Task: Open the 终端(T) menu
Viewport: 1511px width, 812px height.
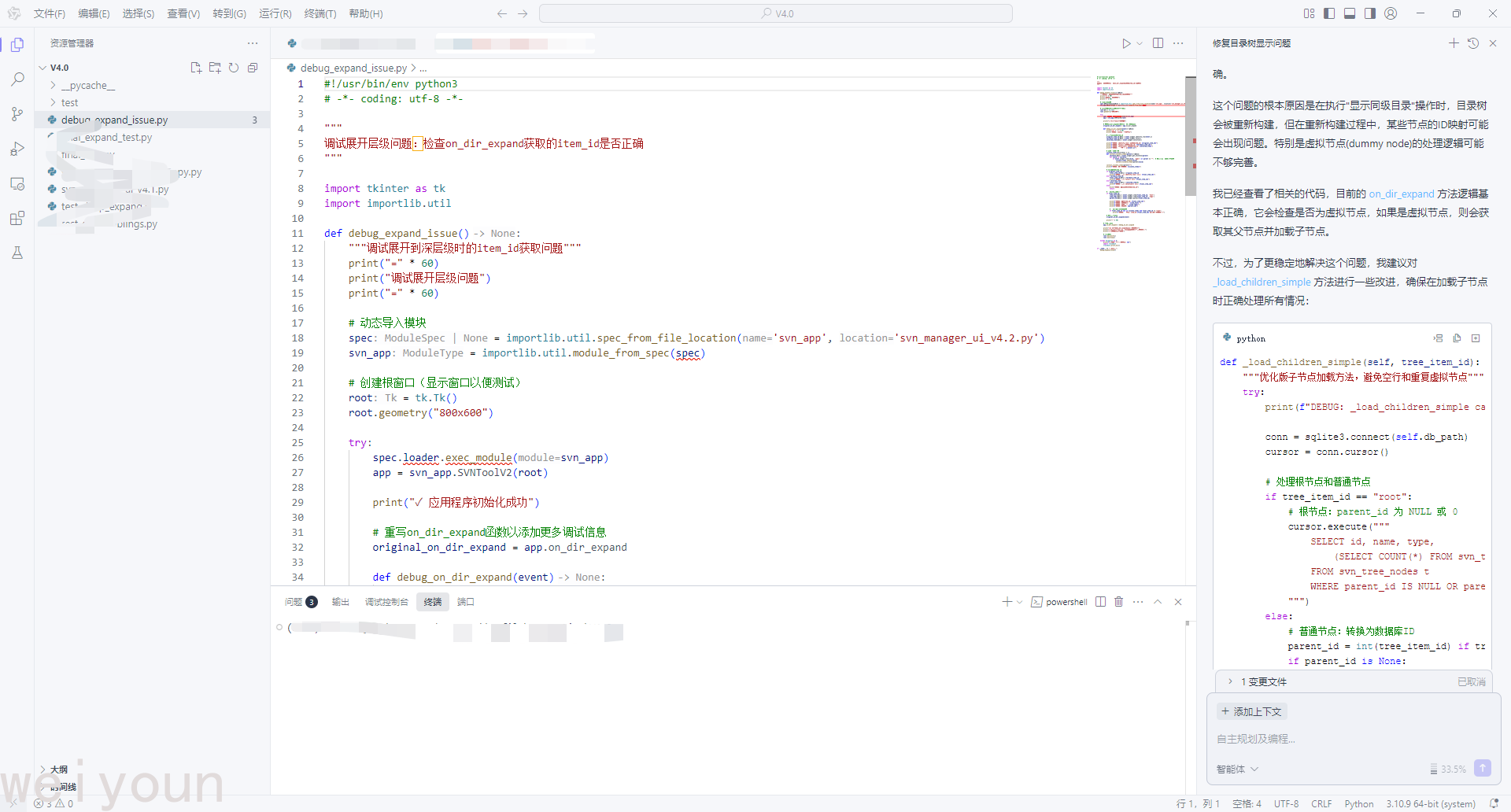Action: coord(320,13)
